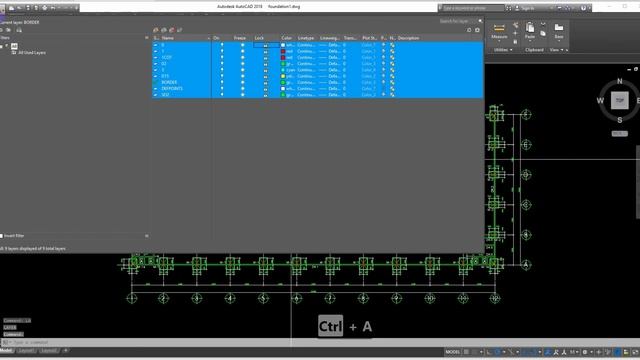Click Workspace switching gear in status bar

(x=585, y=352)
